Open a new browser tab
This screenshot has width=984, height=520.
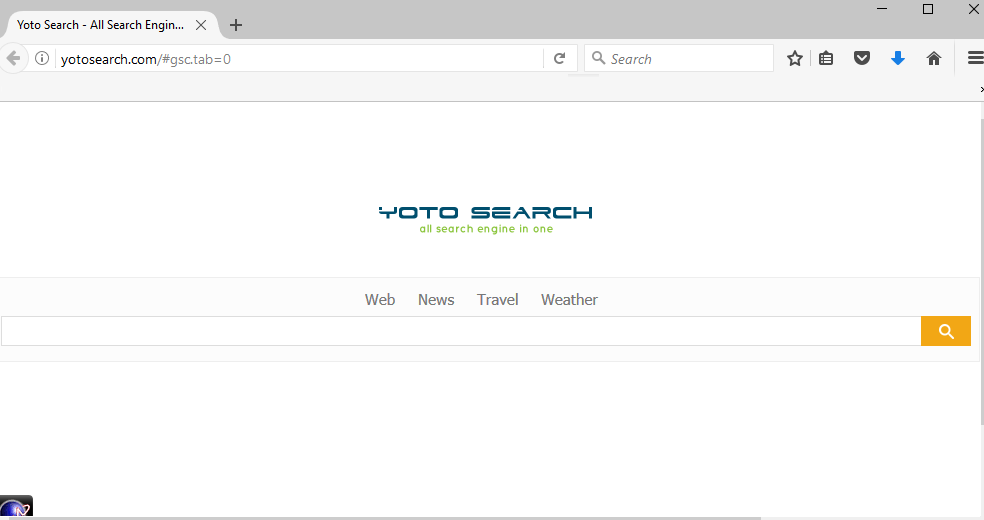tap(236, 25)
